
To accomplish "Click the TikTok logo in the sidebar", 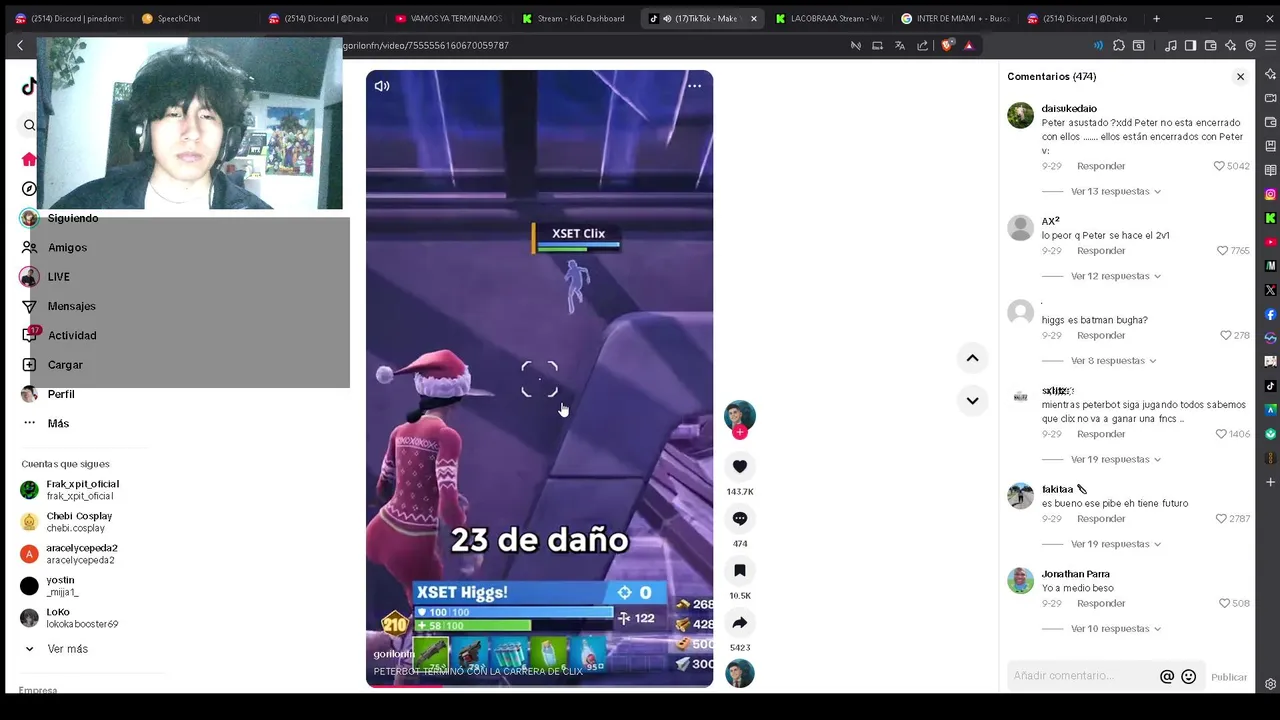I will (x=29, y=87).
